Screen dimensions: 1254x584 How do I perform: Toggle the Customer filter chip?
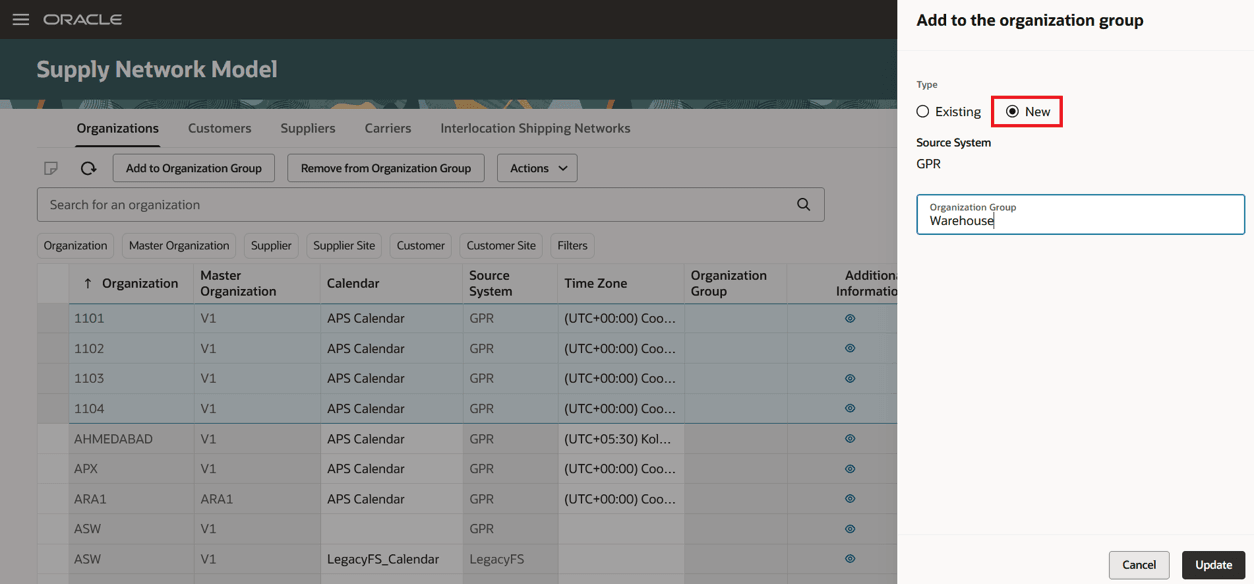(420, 245)
